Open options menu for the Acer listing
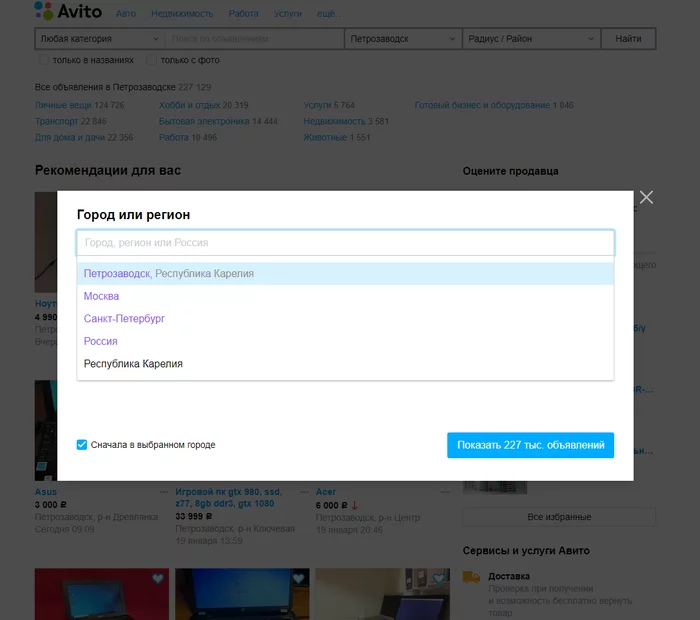 445,492
